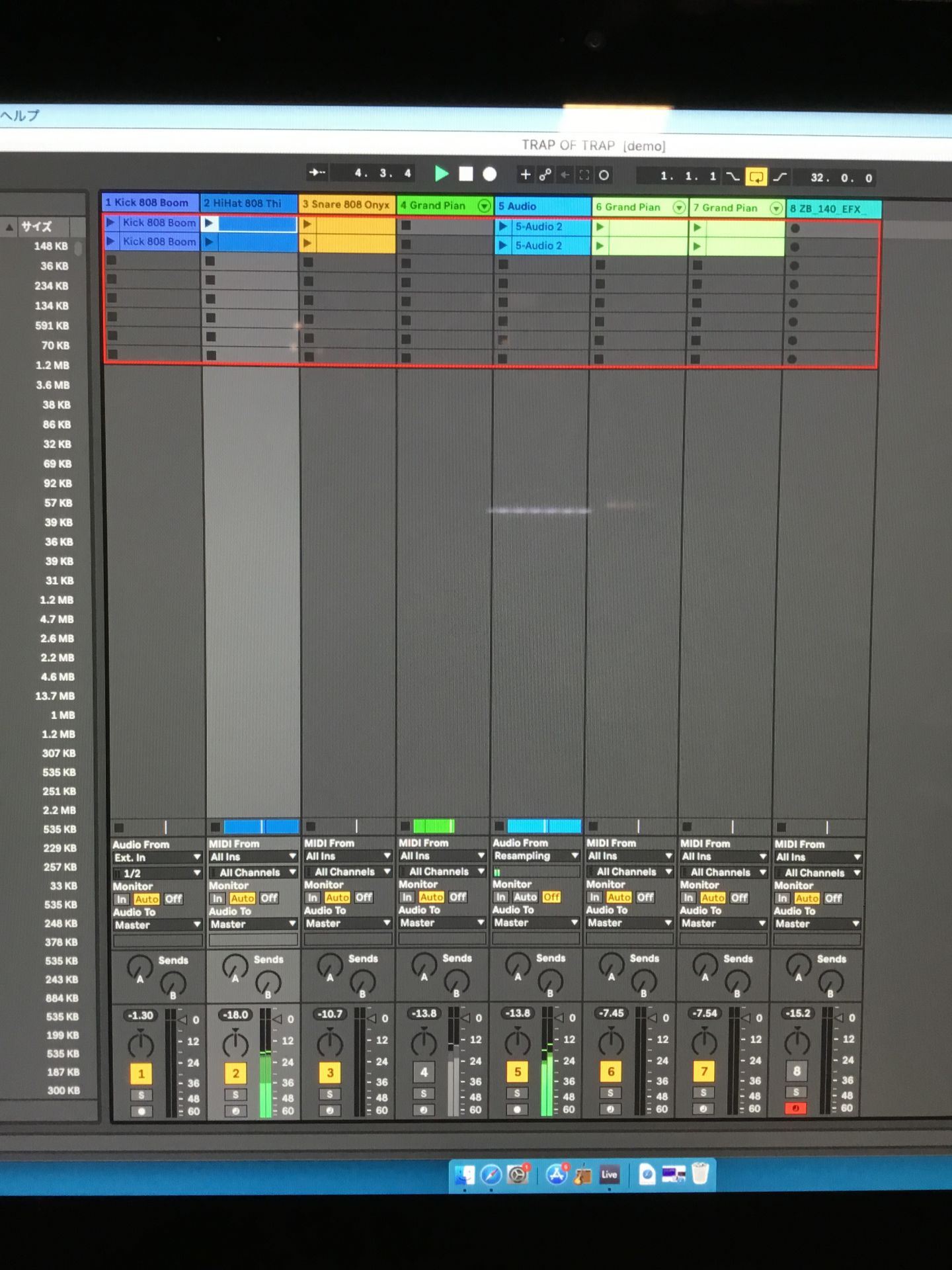
Task: Open track 3 All Channels dropdown
Action: 348,872
